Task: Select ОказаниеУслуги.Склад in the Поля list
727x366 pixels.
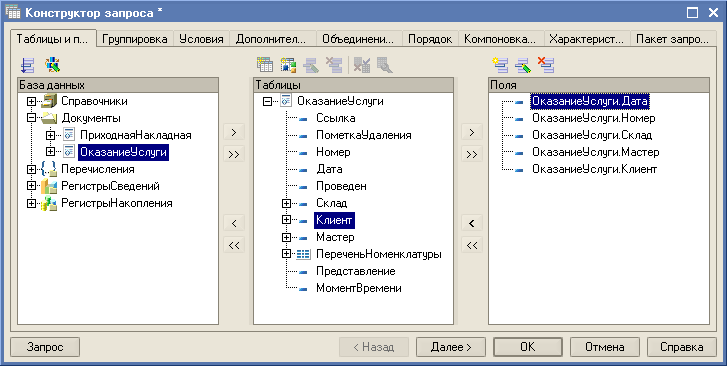Action: (592, 135)
